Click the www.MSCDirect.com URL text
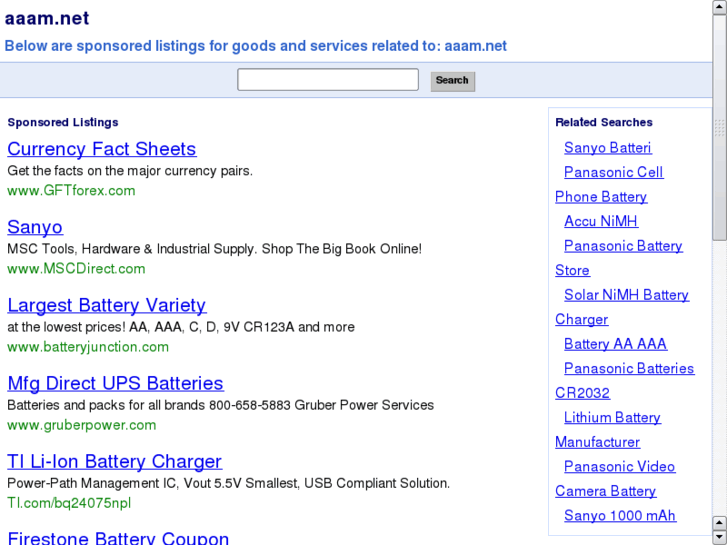Screen dimensions: 727x545 (x=77, y=269)
